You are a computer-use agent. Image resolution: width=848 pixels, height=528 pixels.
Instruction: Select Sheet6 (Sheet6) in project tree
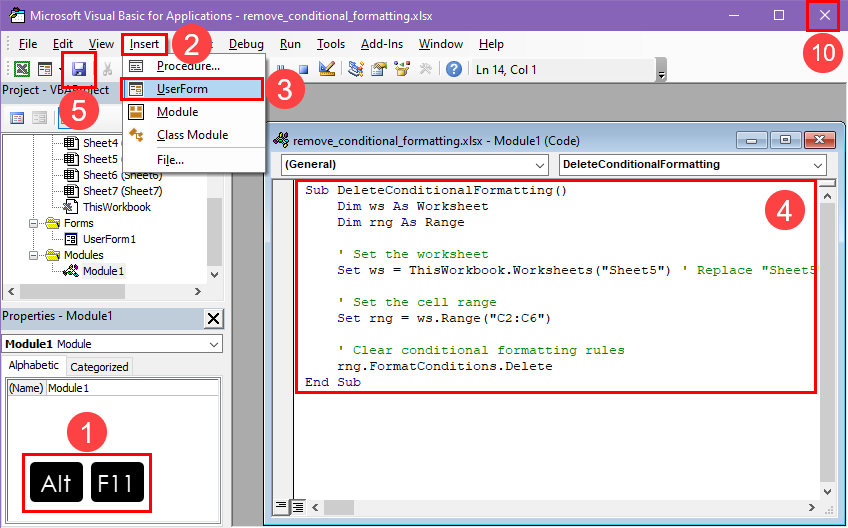pos(122,175)
